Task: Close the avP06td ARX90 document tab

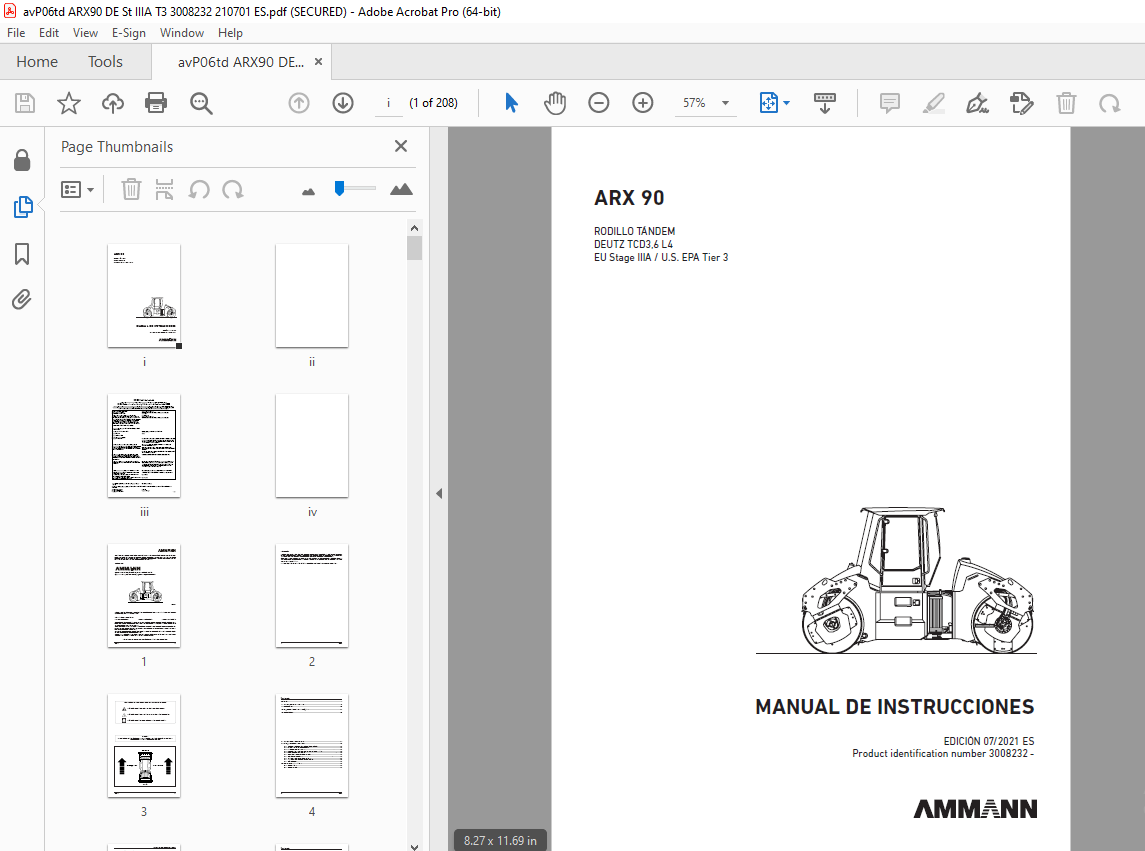Action: [318, 62]
